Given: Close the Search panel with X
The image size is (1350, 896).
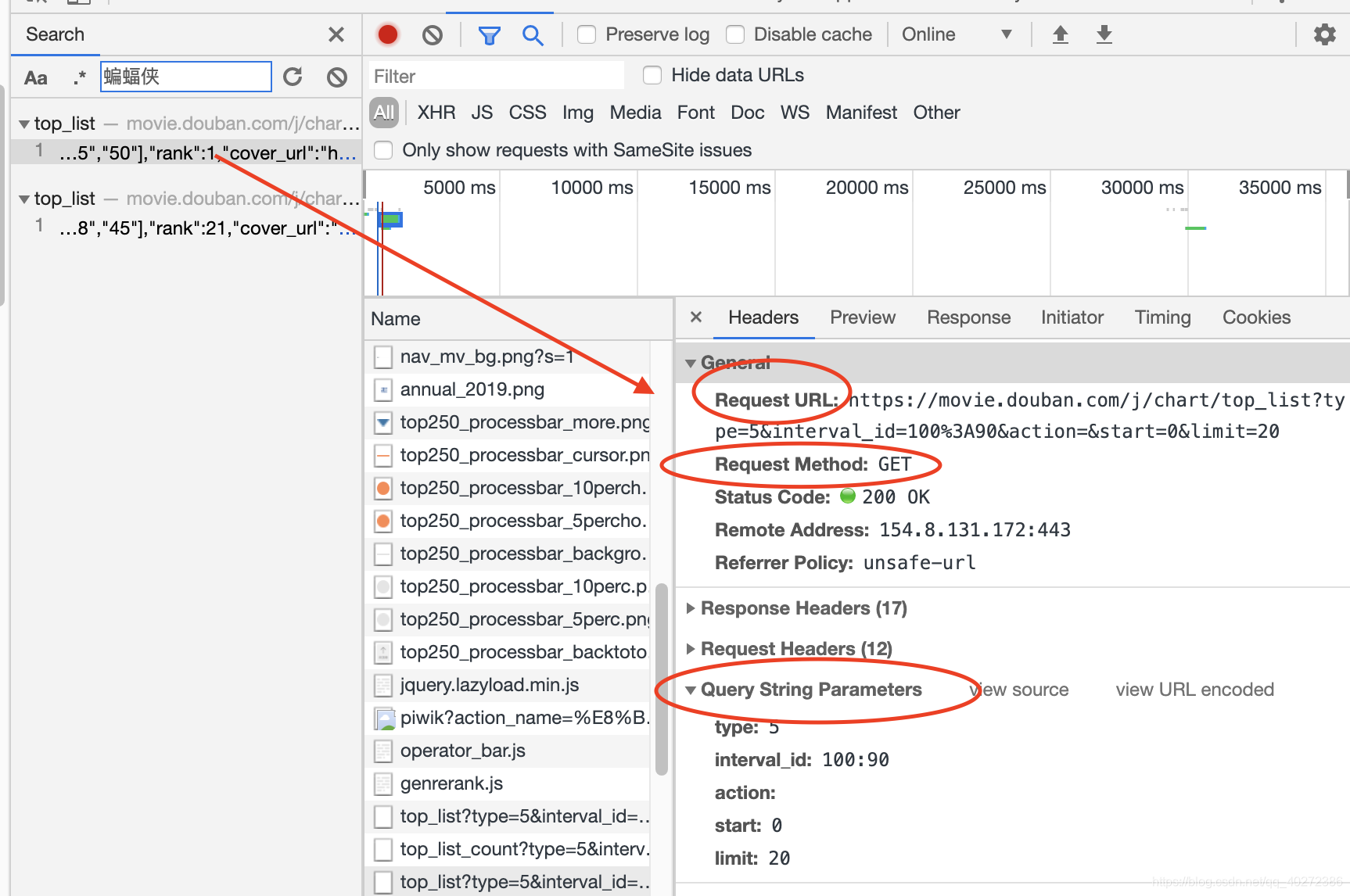Looking at the screenshot, I should [336, 34].
